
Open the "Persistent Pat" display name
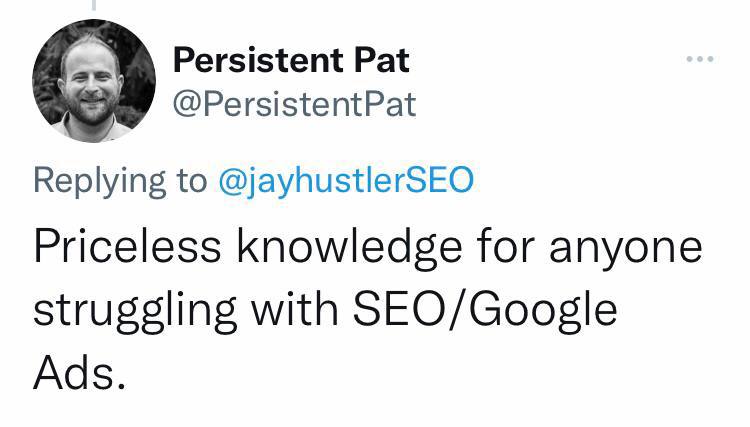click(291, 61)
